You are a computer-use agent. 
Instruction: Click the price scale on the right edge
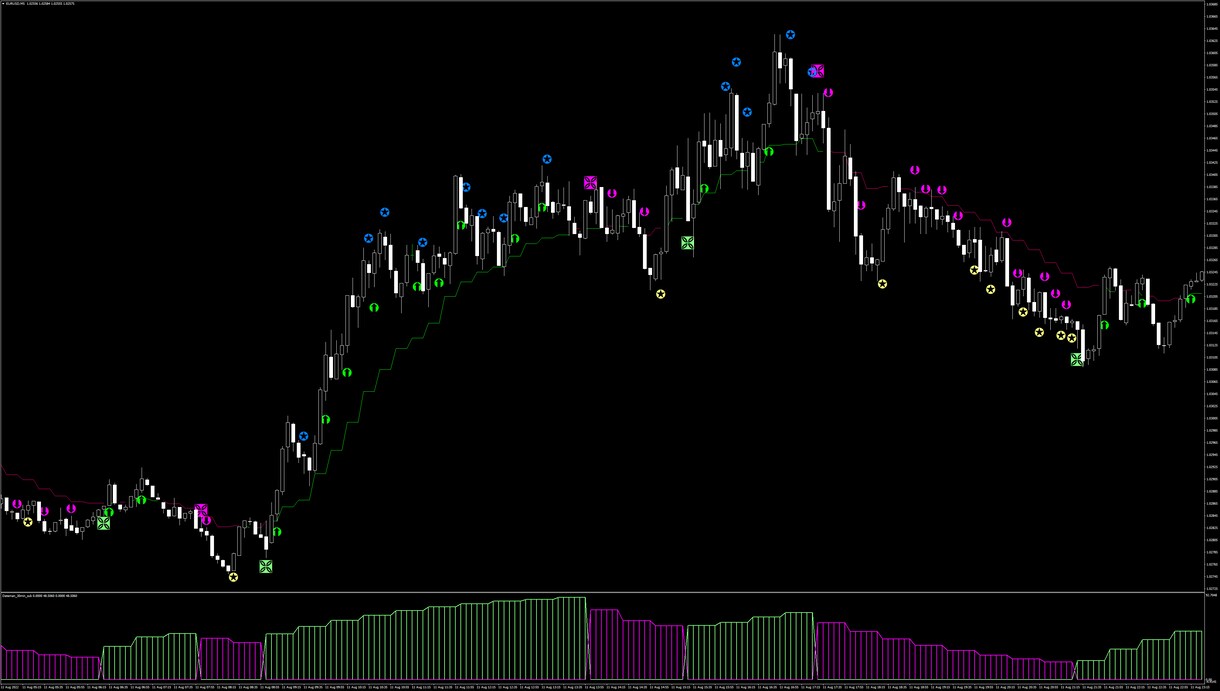point(1210,296)
